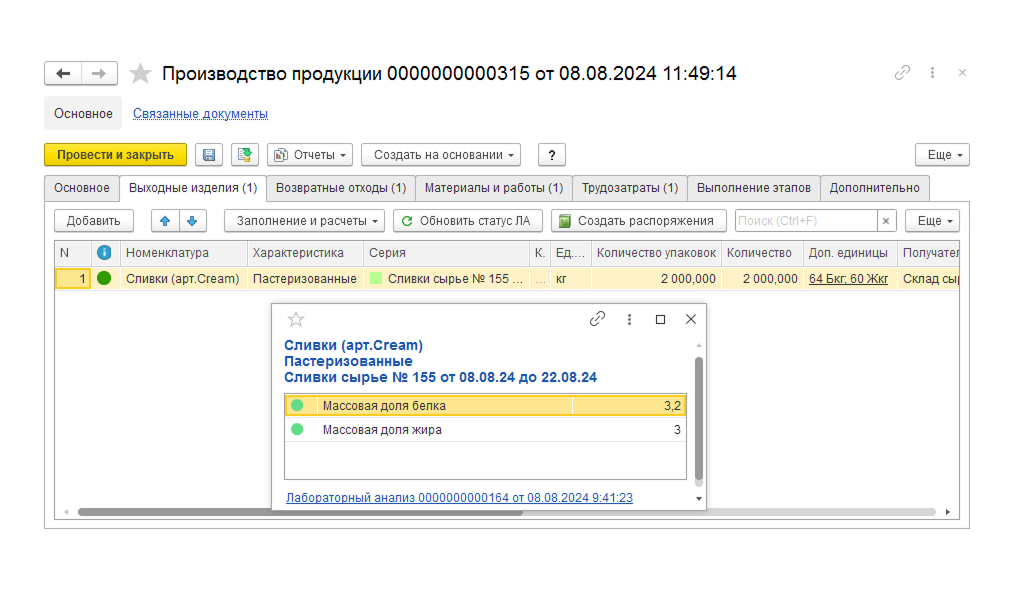
Task: Open the Отчеты dropdown
Action: pos(310,155)
